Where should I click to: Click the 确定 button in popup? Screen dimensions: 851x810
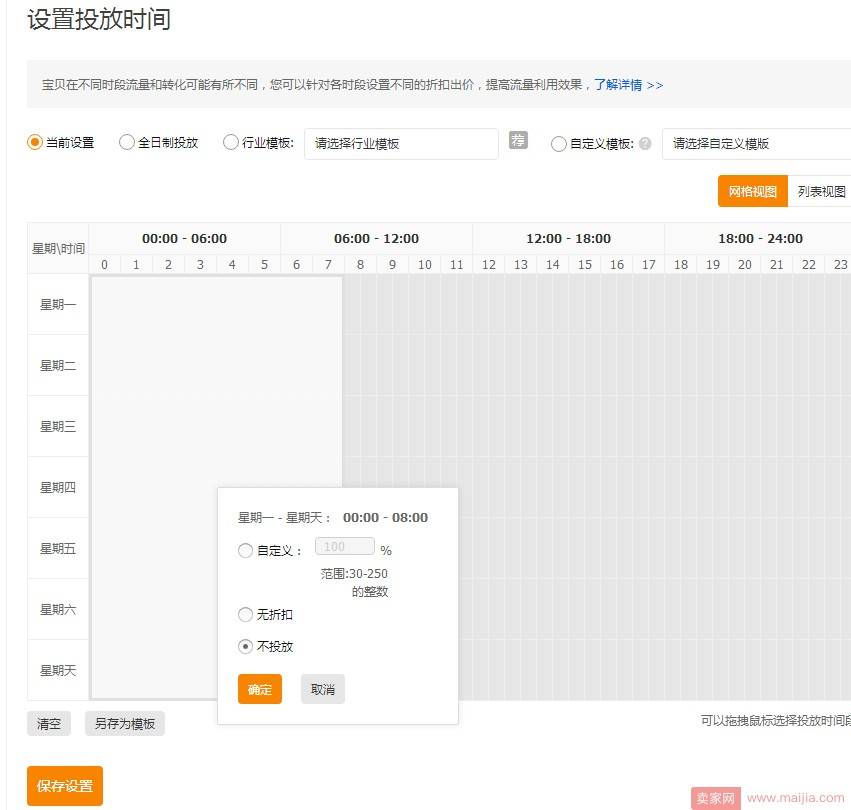259,689
